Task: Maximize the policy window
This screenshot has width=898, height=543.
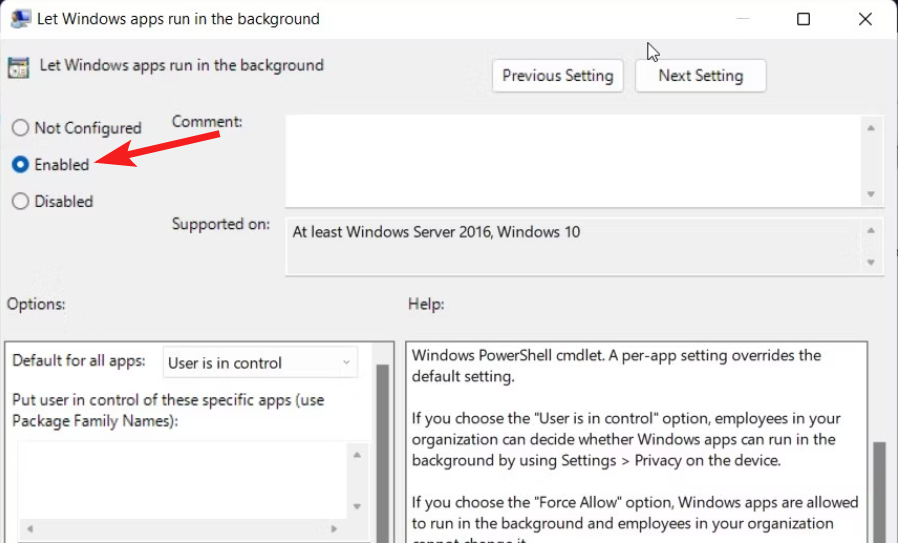Action: coord(804,19)
